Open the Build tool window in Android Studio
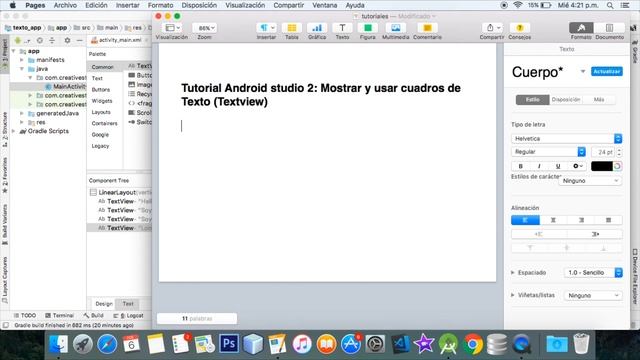The width and height of the screenshot is (640, 360). click(x=93, y=316)
